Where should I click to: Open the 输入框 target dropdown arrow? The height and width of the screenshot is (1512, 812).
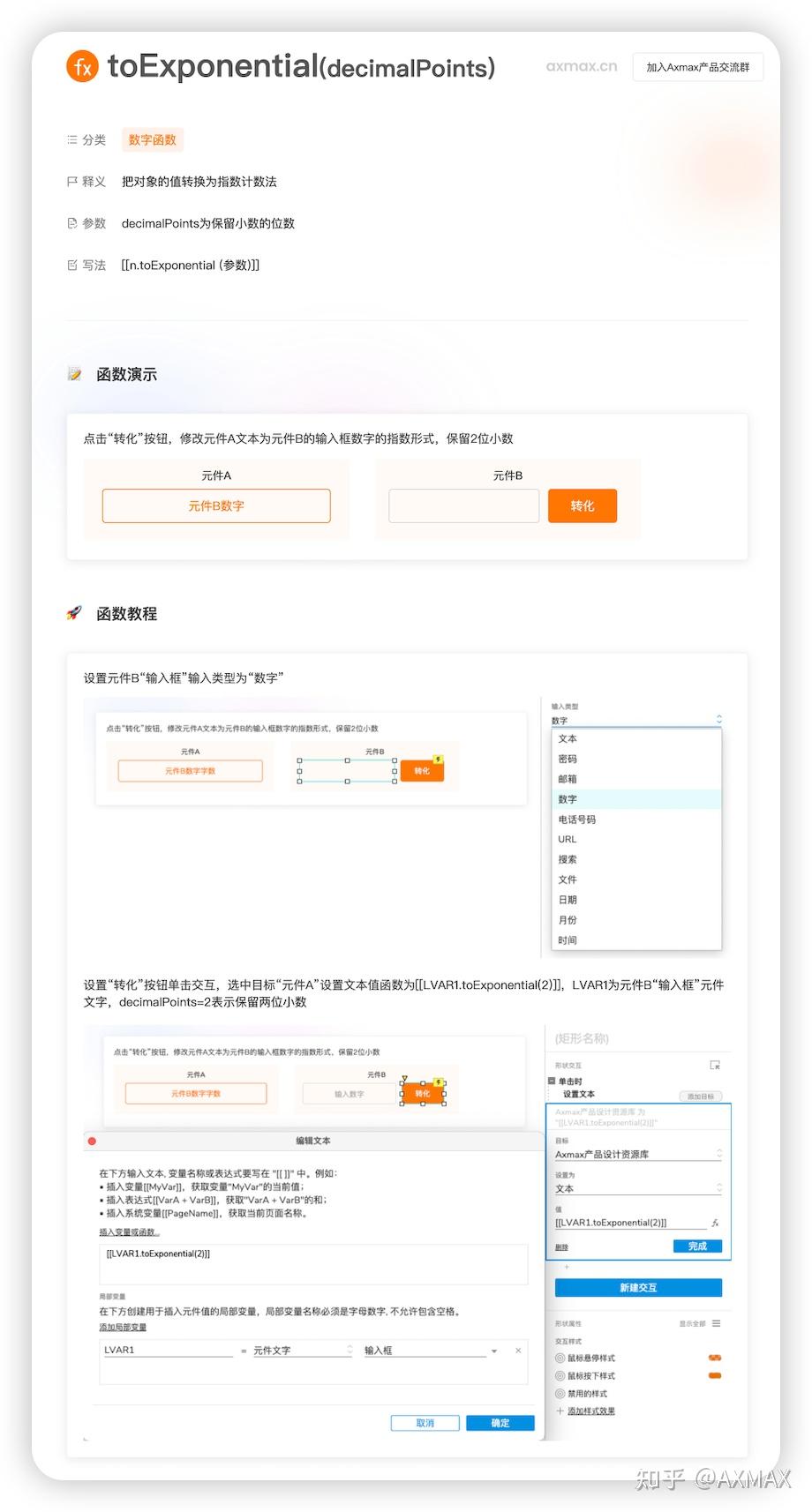494,1351
